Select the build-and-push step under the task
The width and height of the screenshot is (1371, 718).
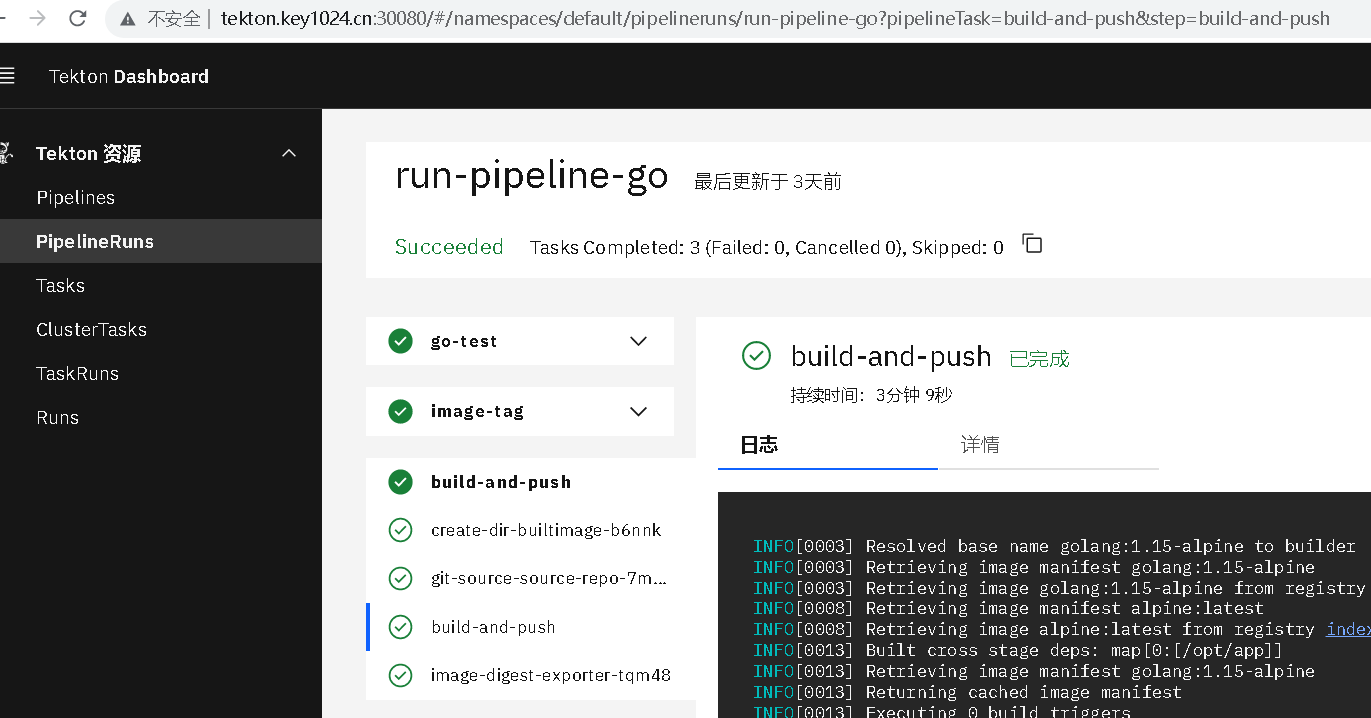531,627
